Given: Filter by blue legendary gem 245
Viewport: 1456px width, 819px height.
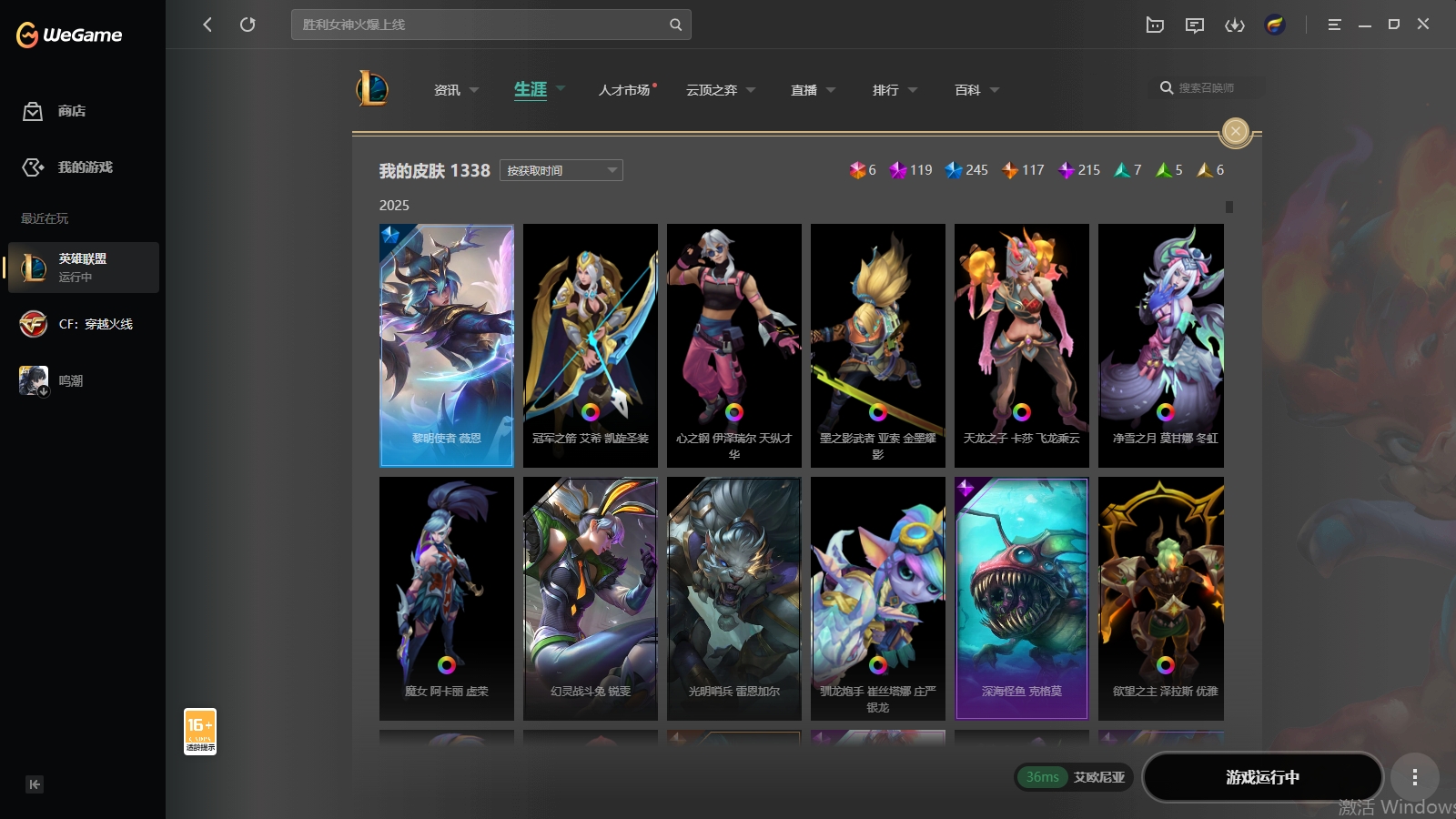Looking at the screenshot, I should point(966,170).
